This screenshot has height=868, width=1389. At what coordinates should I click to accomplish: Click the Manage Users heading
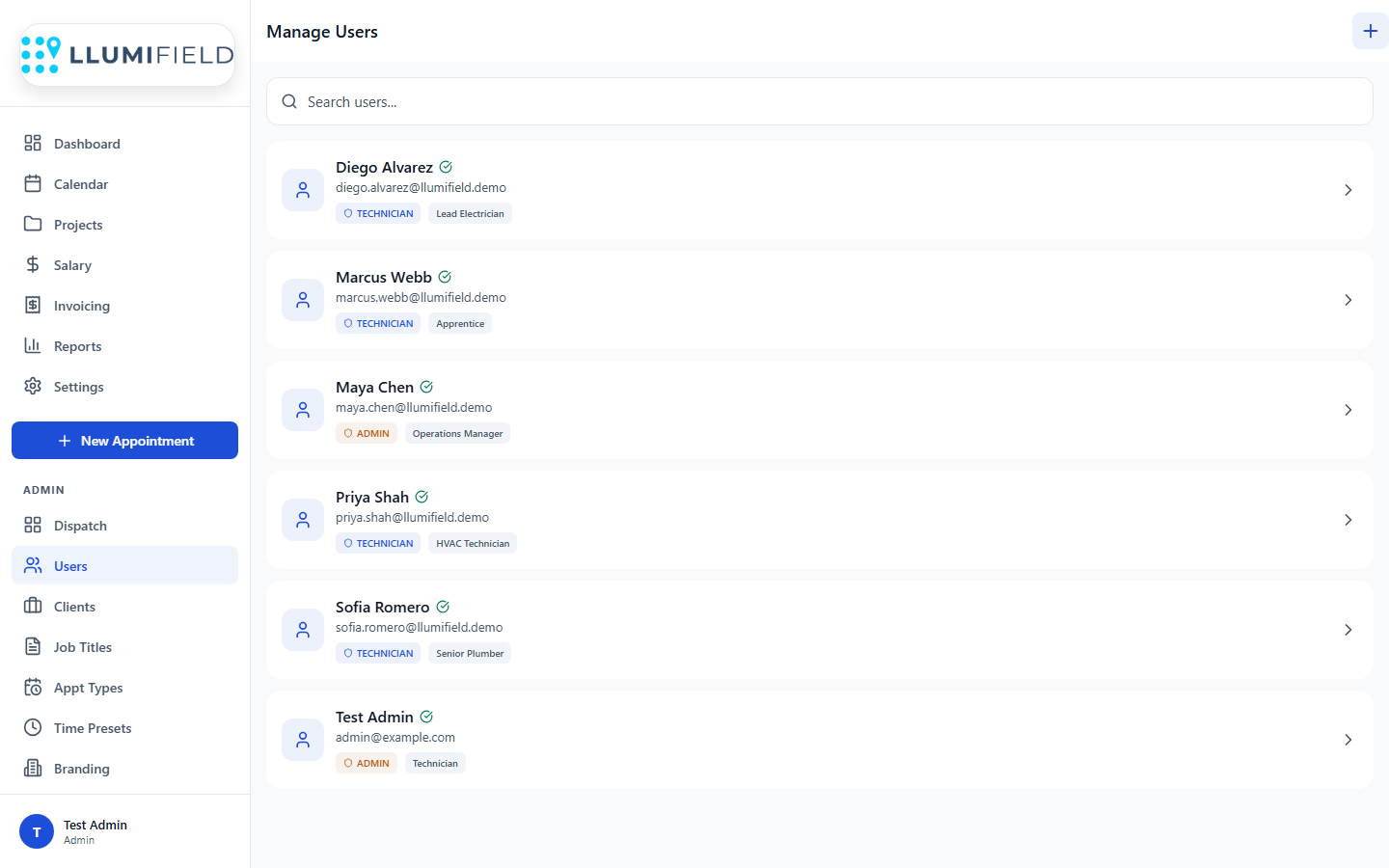pos(322,32)
